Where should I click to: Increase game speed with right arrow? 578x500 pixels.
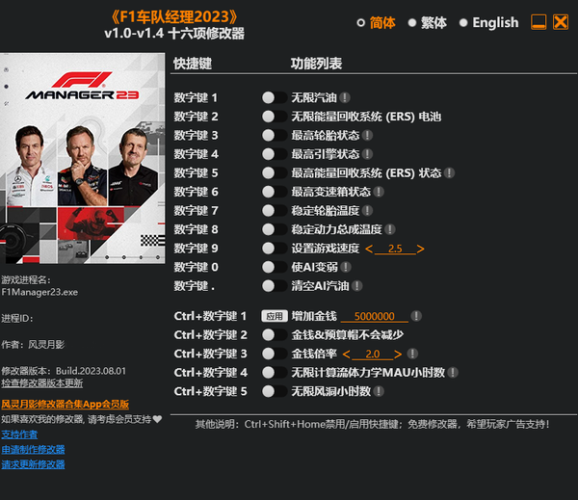[420, 249]
